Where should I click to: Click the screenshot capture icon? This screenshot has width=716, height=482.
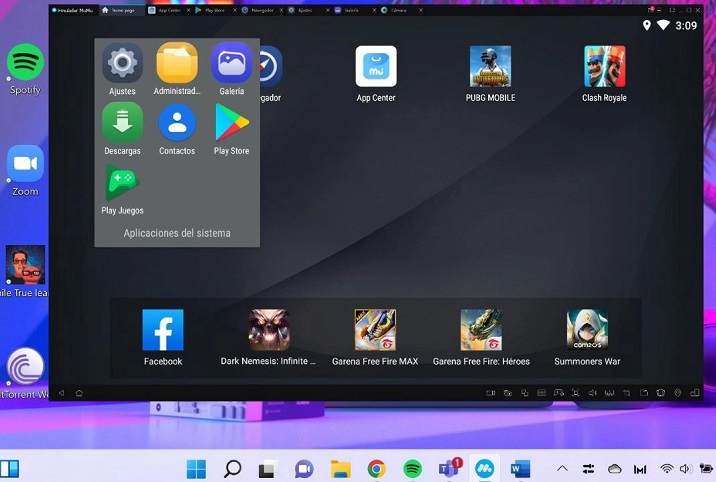point(575,393)
